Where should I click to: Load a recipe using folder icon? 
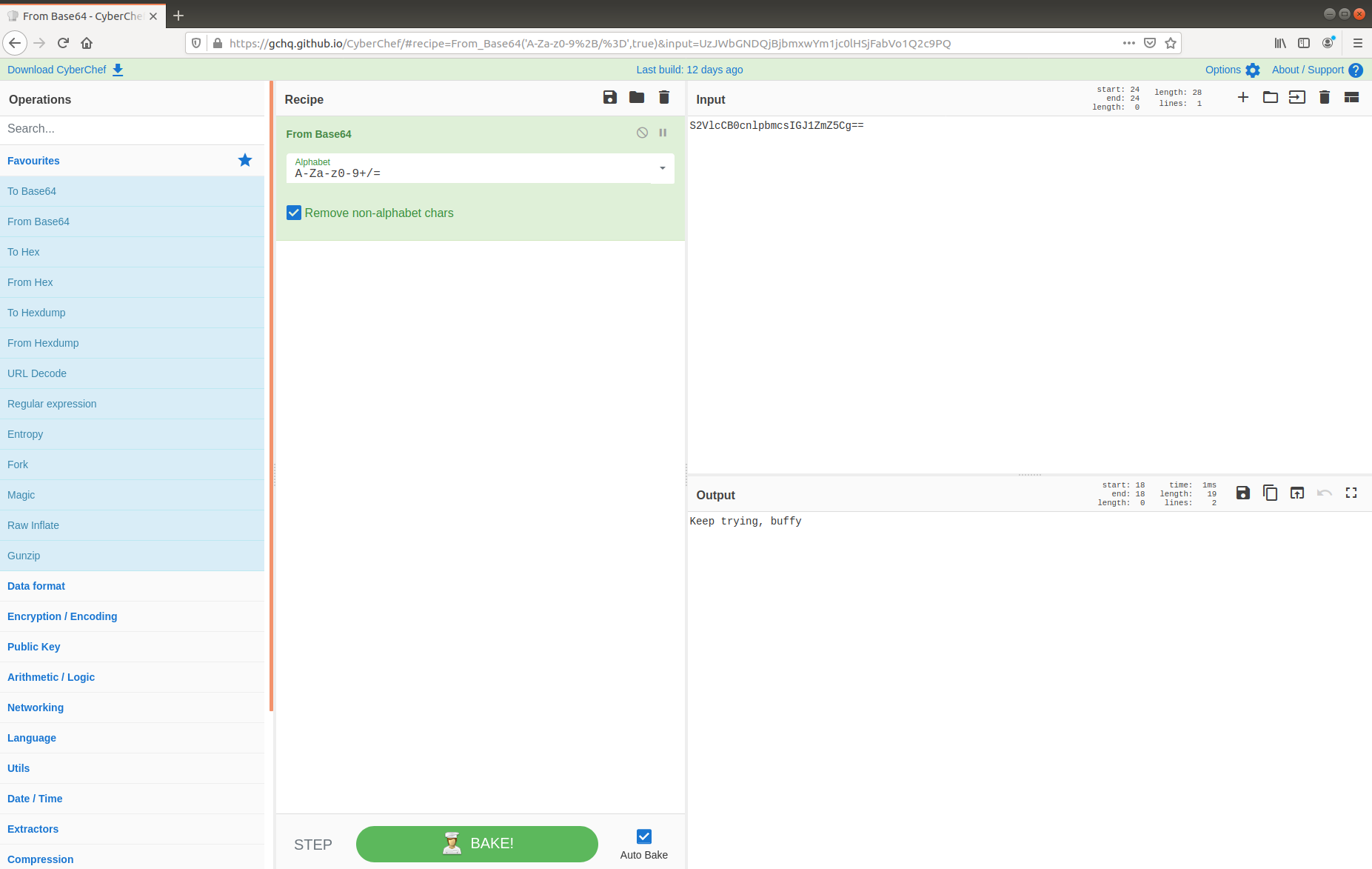[636, 98]
